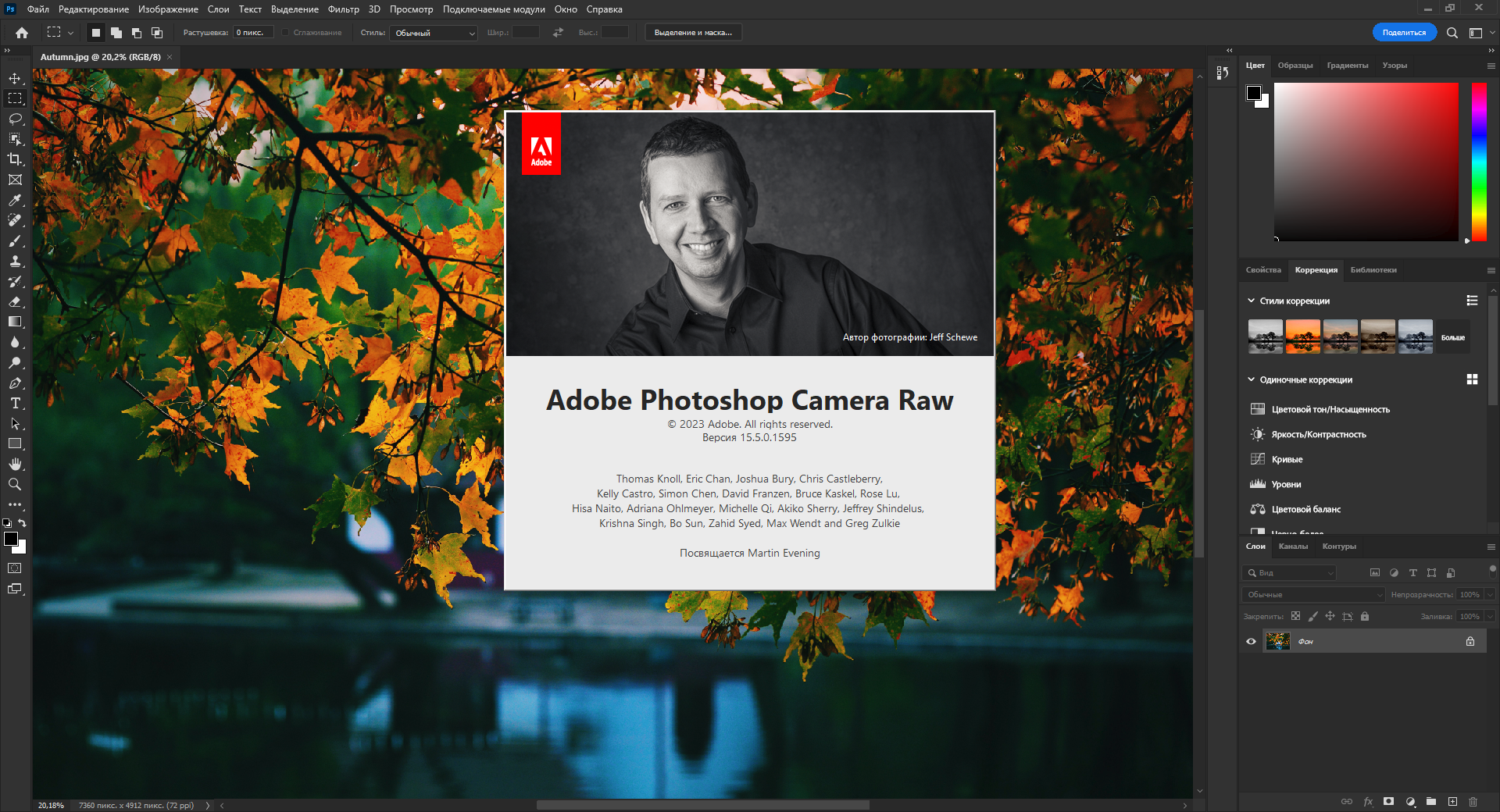Viewport: 1500px width, 812px height.
Task: Hide the Фон layer visibility
Action: [1251, 642]
